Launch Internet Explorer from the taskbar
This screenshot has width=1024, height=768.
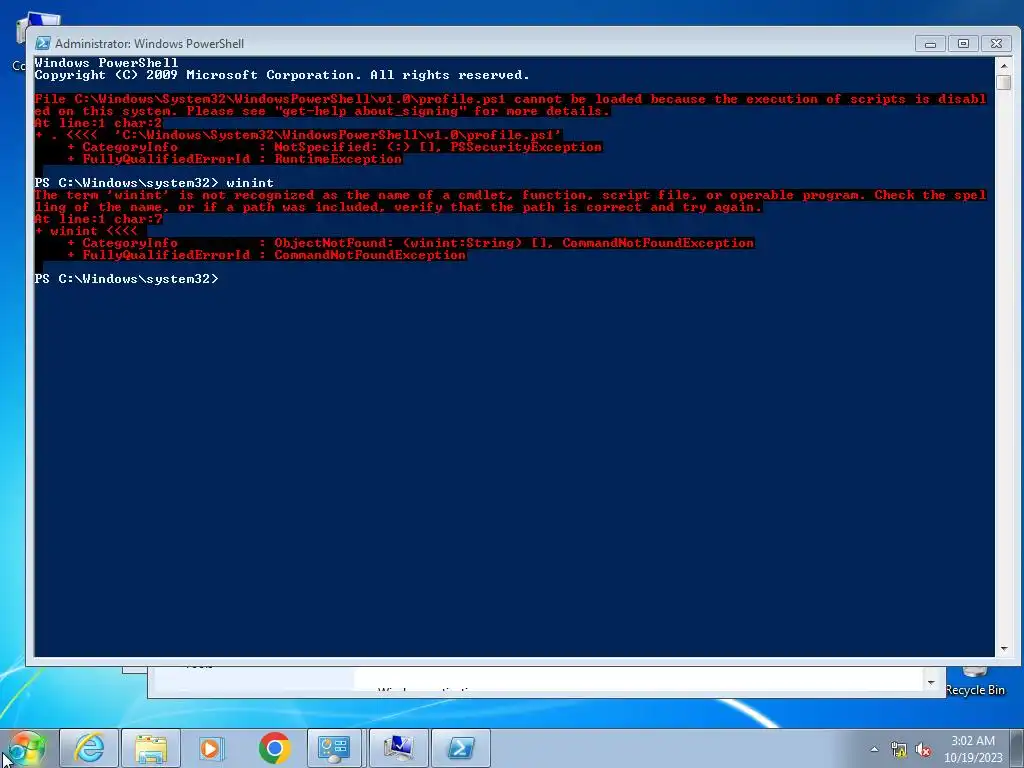(x=89, y=748)
